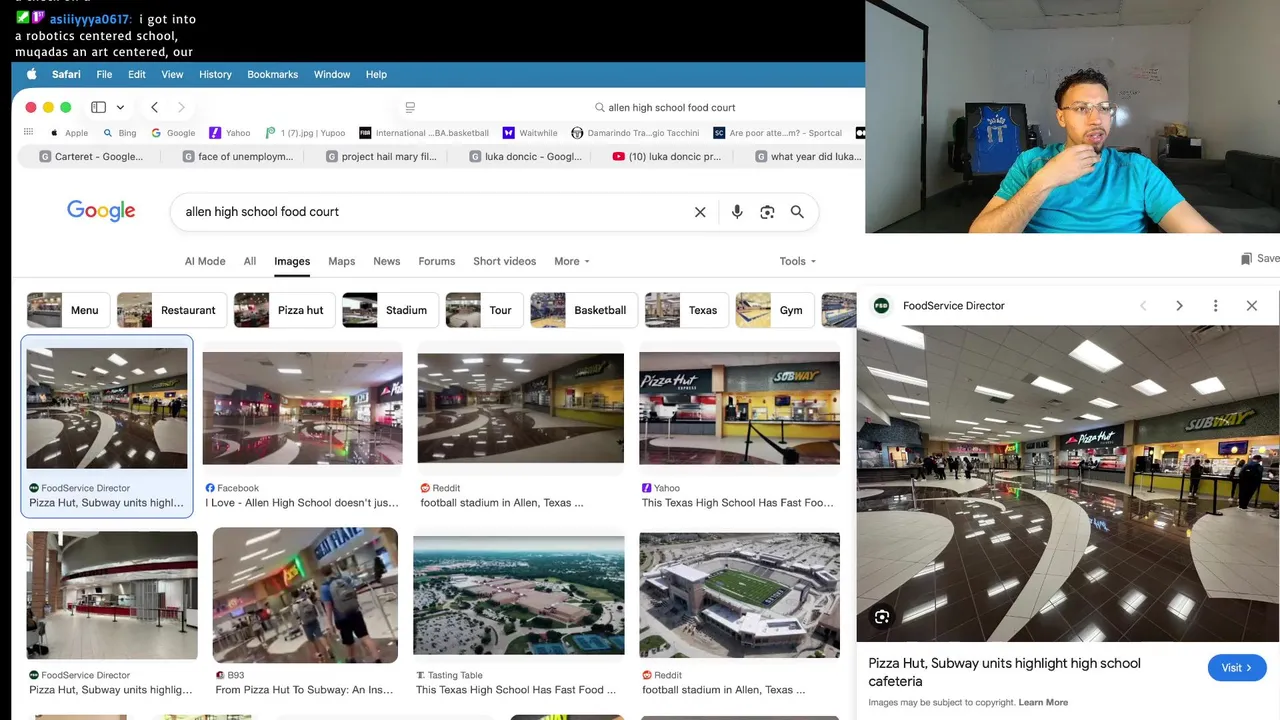
Task: Open B93 Pizza Hut to Subway image
Action: point(305,595)
